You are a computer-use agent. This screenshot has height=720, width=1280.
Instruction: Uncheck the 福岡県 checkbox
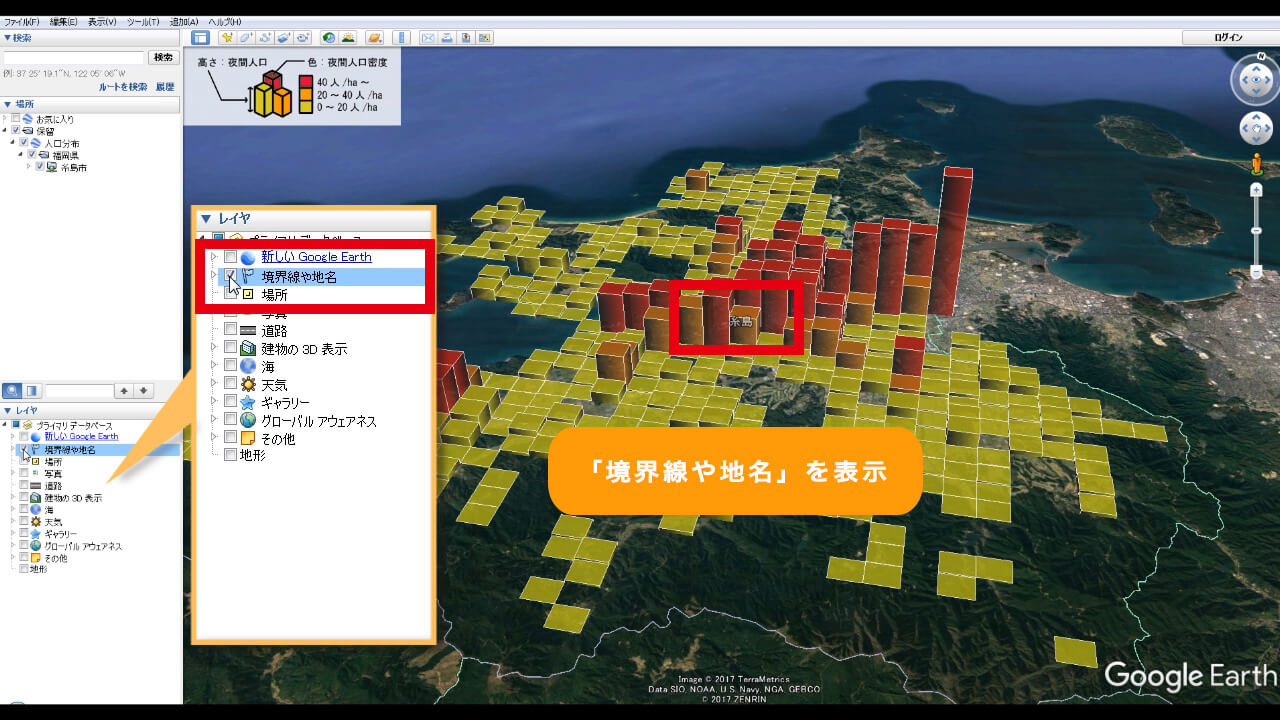pos(32,155)
